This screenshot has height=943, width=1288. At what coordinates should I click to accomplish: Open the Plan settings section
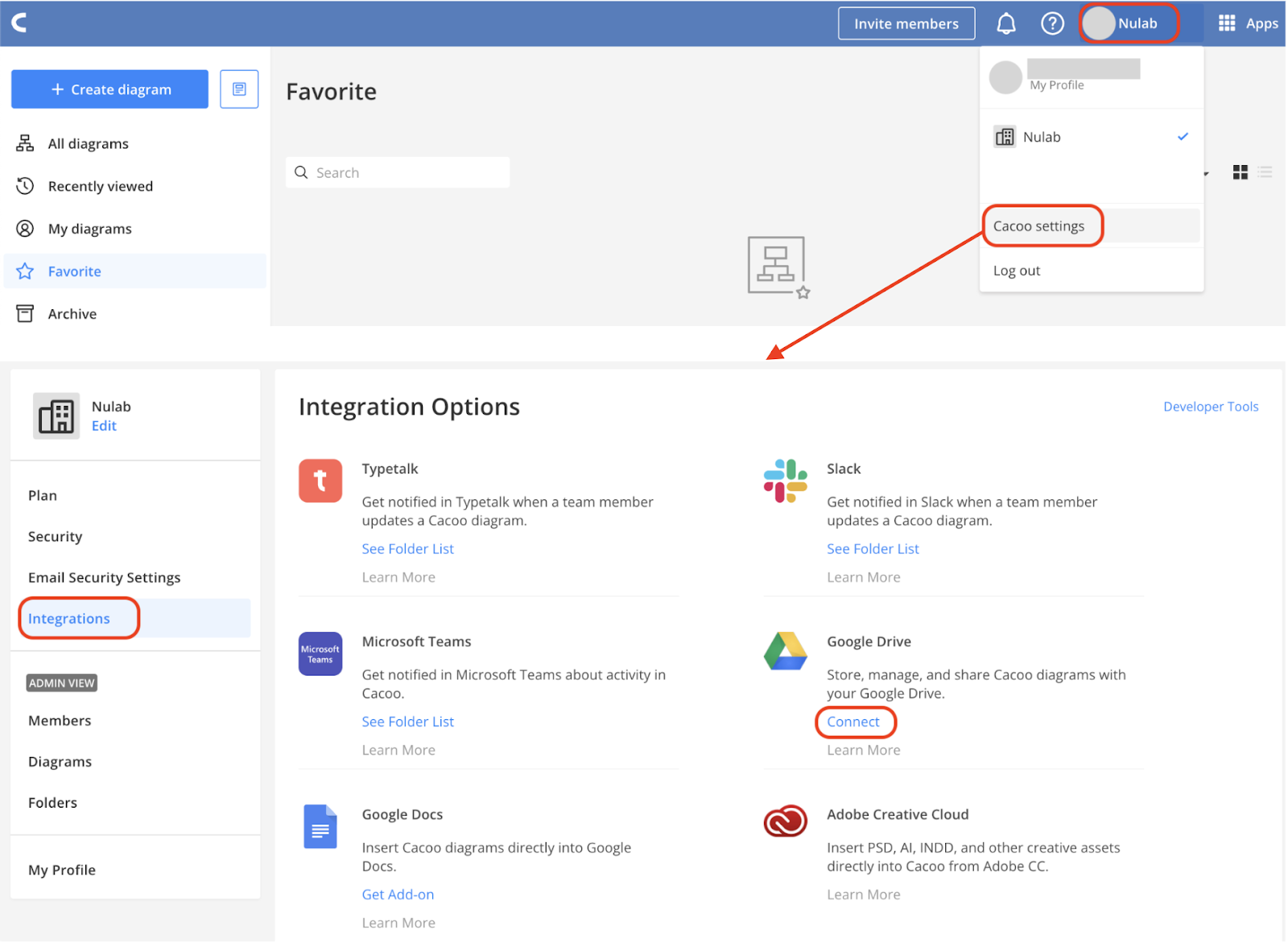click(43, 495)
